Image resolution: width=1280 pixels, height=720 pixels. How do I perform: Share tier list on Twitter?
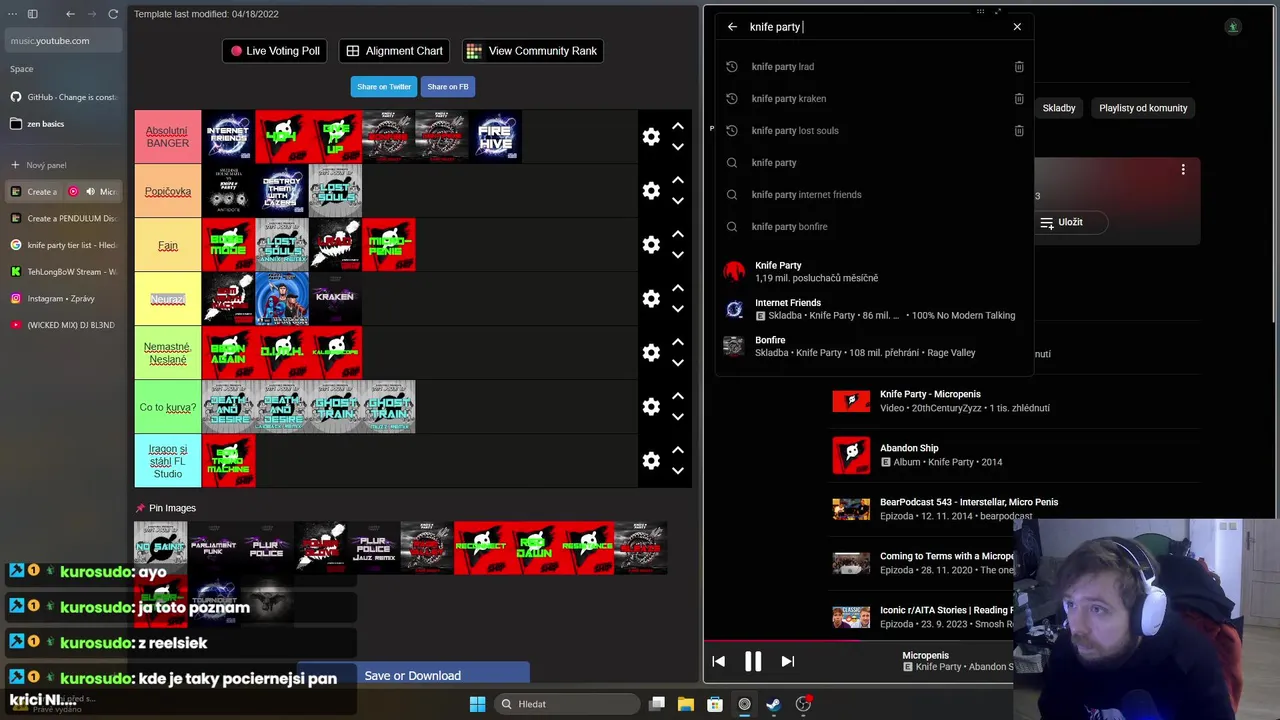[384, 87]
